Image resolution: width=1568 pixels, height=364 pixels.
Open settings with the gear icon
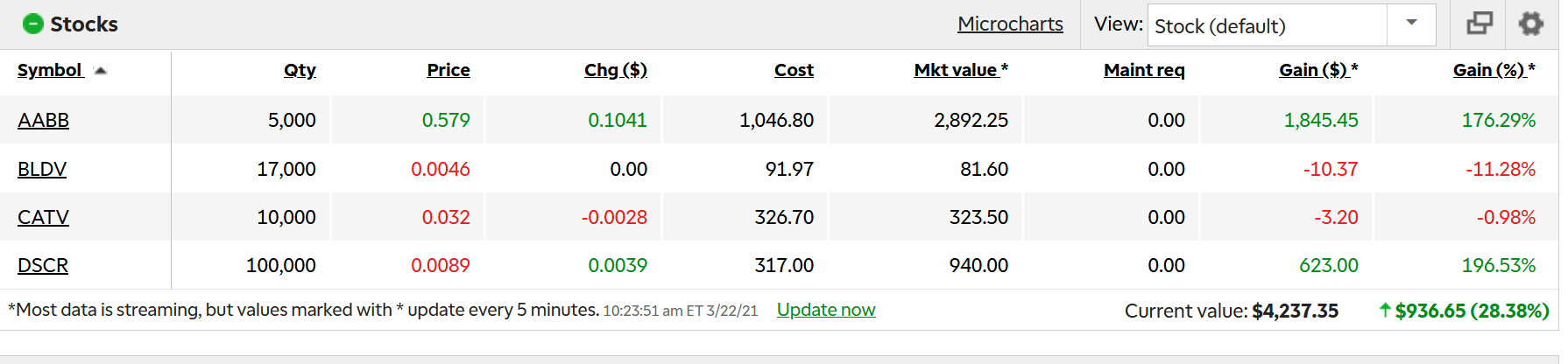coord(1530,24)
